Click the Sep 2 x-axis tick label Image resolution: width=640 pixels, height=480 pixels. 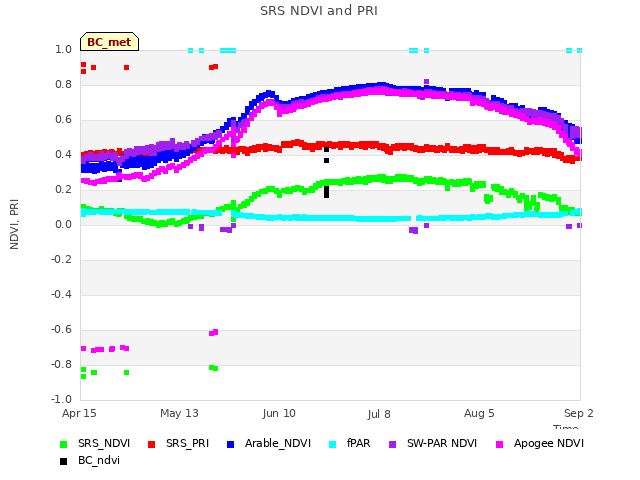point(579,413)
